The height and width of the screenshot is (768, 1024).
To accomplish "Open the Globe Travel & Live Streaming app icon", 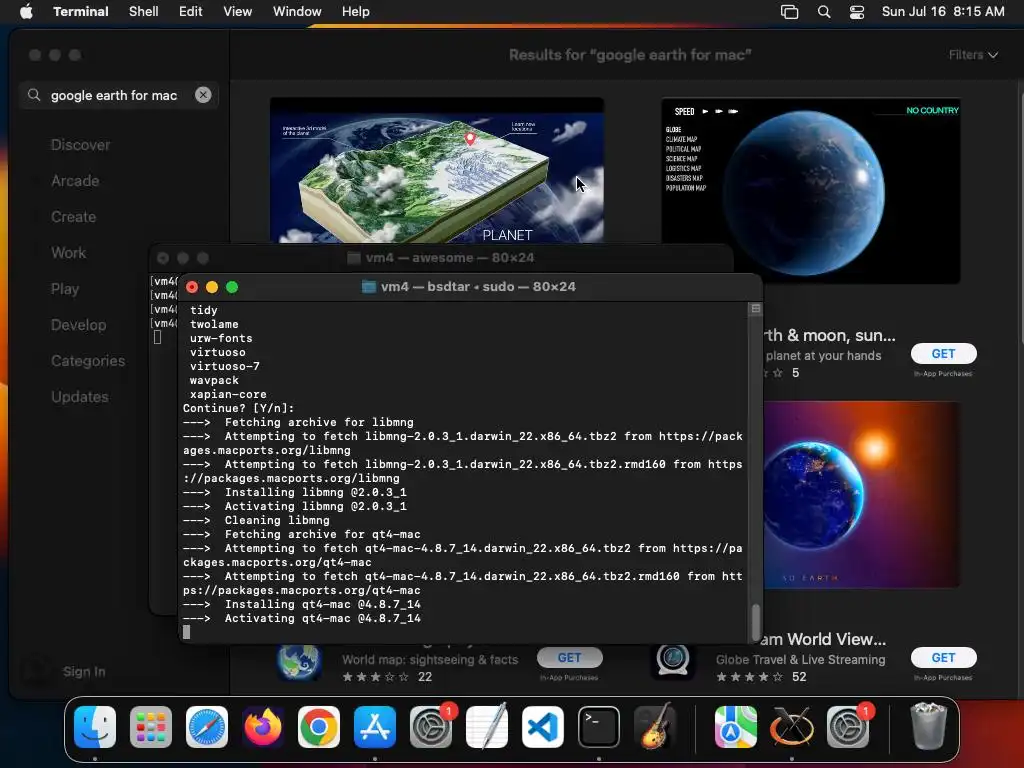I will 673,662.
